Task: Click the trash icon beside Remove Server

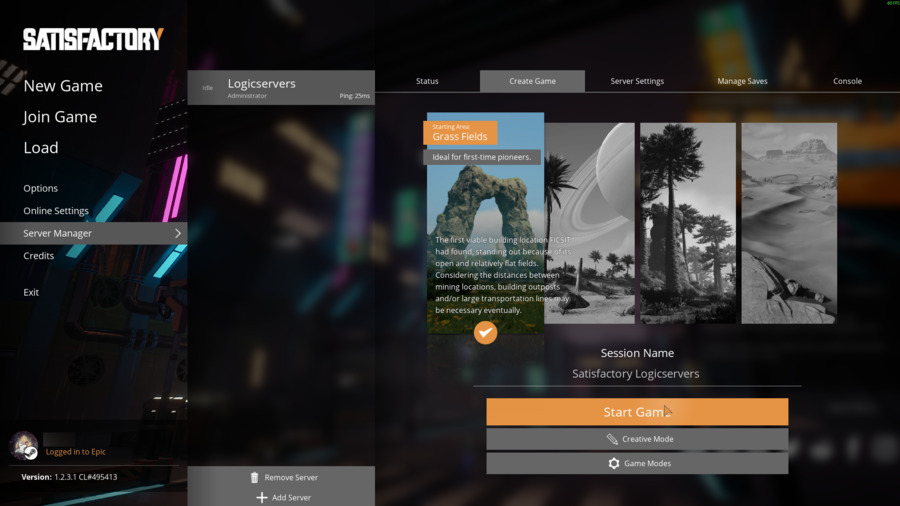Action: pos(254,477)
